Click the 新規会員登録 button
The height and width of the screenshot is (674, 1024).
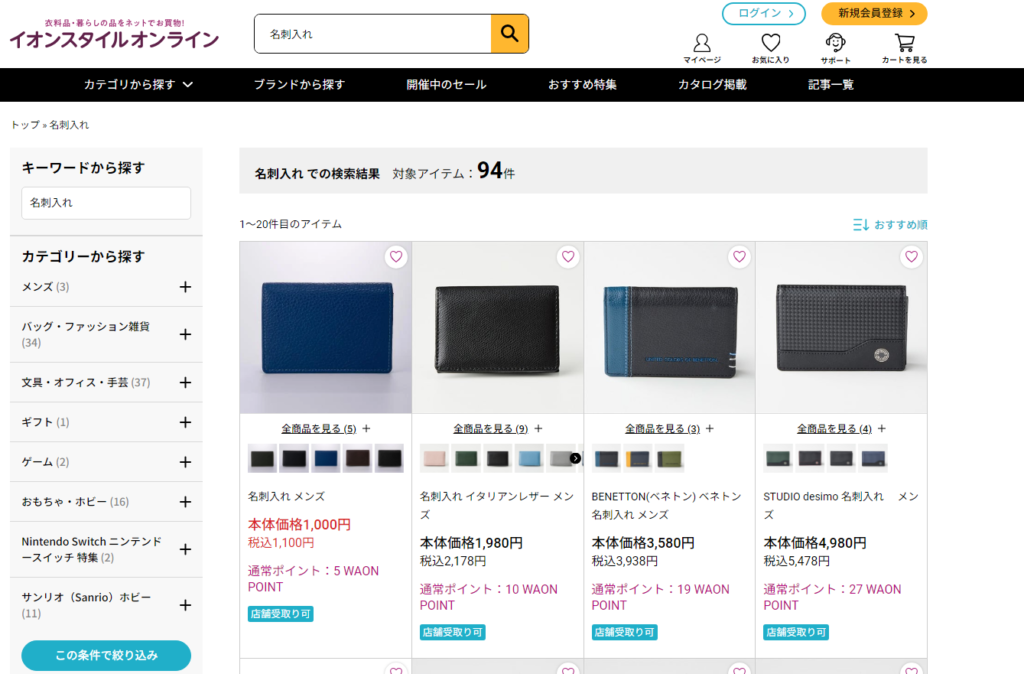874,14
